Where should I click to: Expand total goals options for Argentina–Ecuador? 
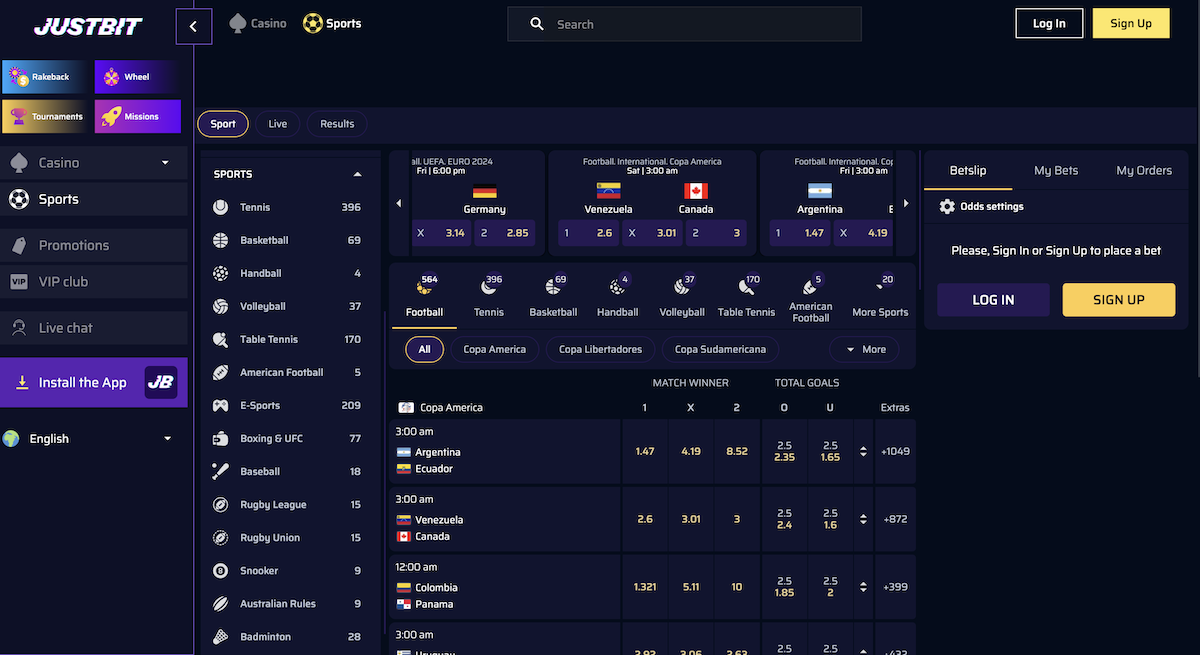tap(864, 452)
